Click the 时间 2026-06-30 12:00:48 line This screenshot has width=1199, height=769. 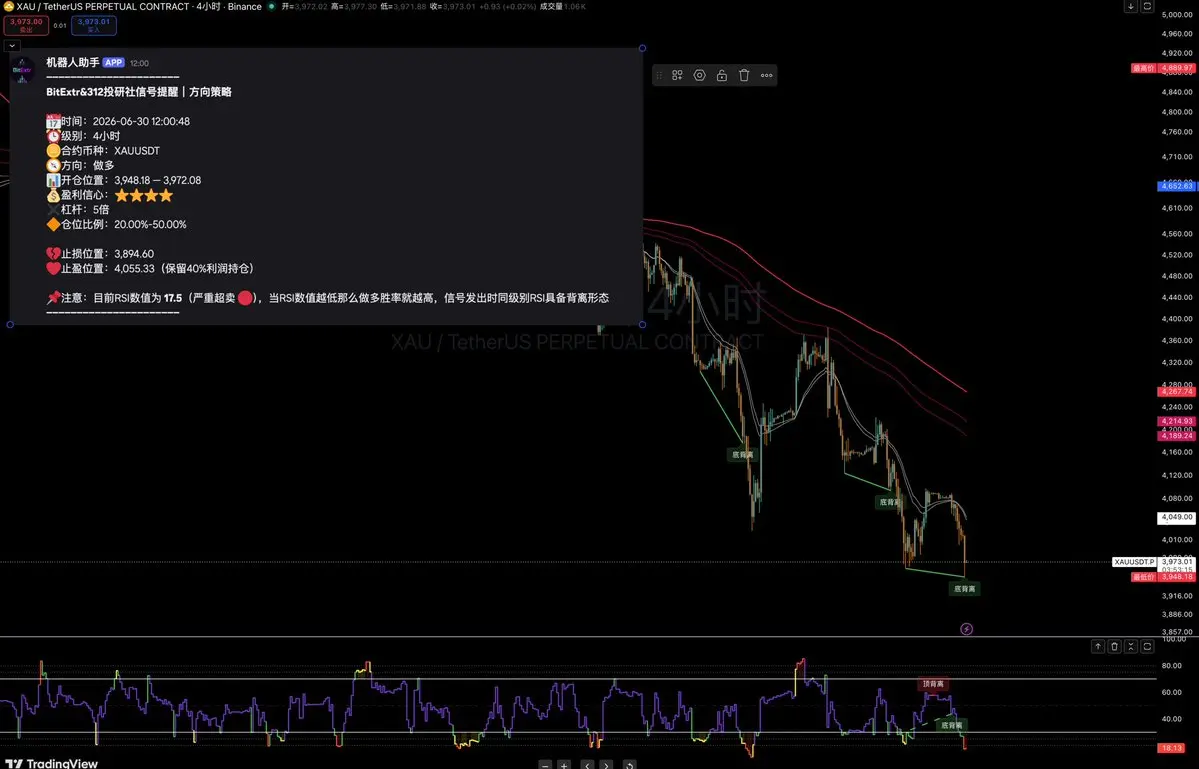[x=118, y=122]
